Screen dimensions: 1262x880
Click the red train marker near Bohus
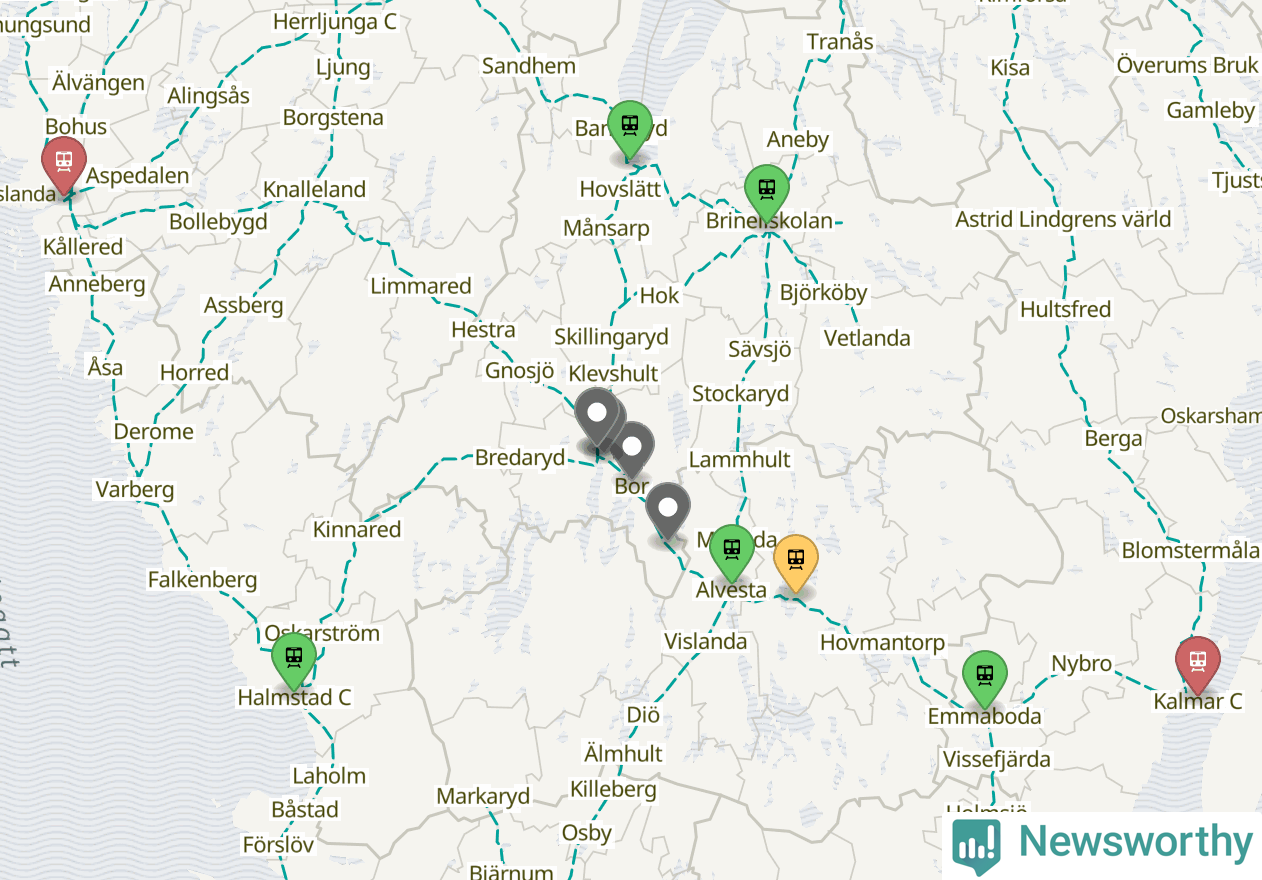click(x=63, y=162)
